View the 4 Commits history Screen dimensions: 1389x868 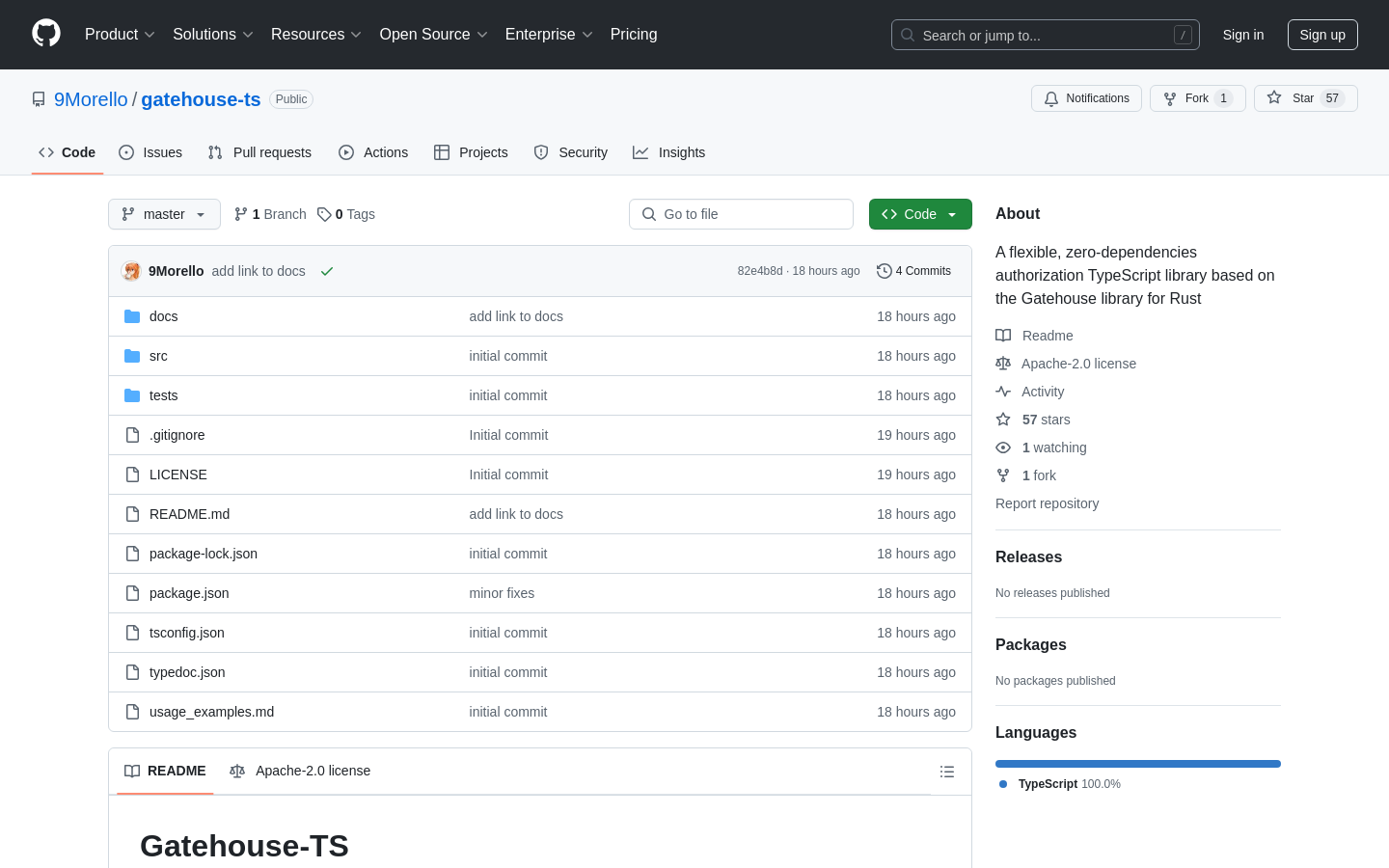[913, 271]
